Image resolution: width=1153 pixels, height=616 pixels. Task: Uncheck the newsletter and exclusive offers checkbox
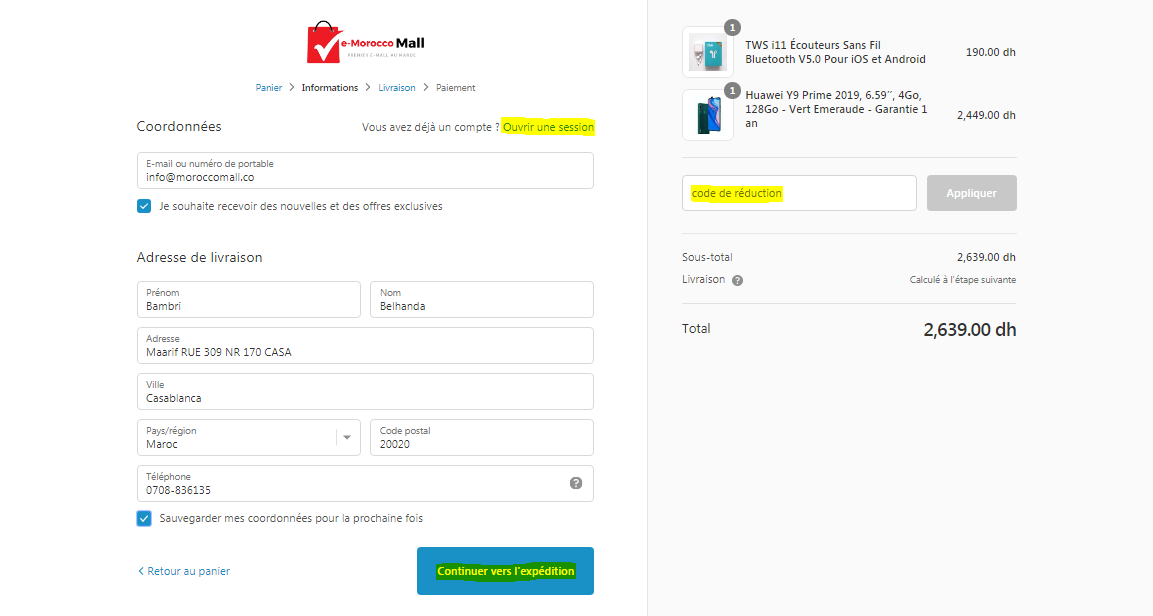pos(144,206)
